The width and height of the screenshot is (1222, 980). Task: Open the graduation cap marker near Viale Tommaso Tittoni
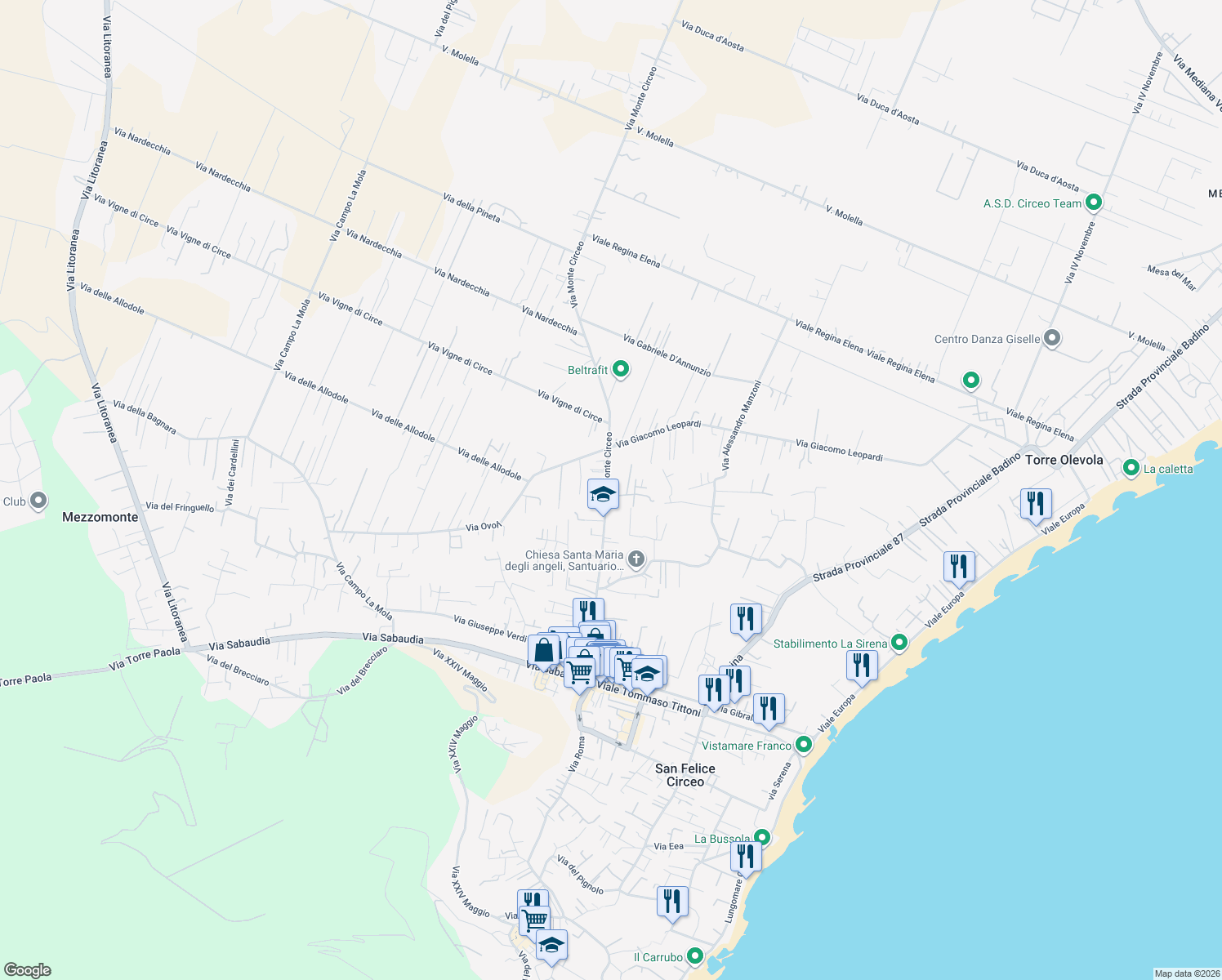648,671
